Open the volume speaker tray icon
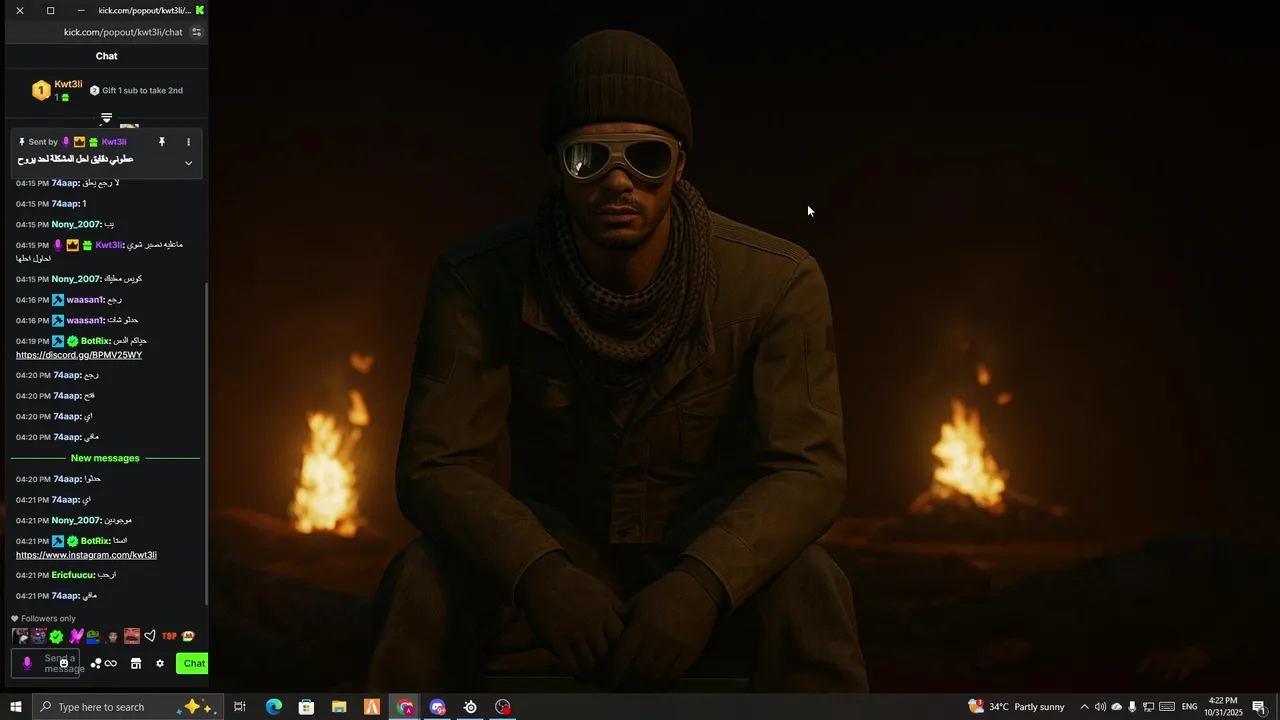This screenshot has width=1280, height=720. [1100, 707]
